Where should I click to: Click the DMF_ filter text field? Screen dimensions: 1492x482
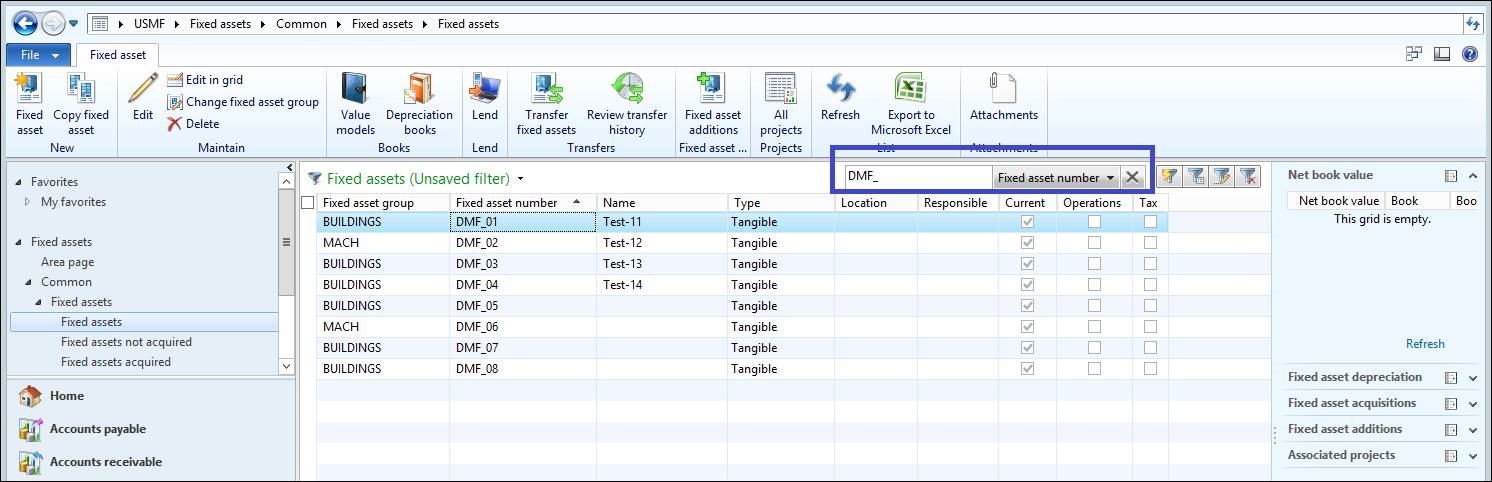(x=916, y=178)
